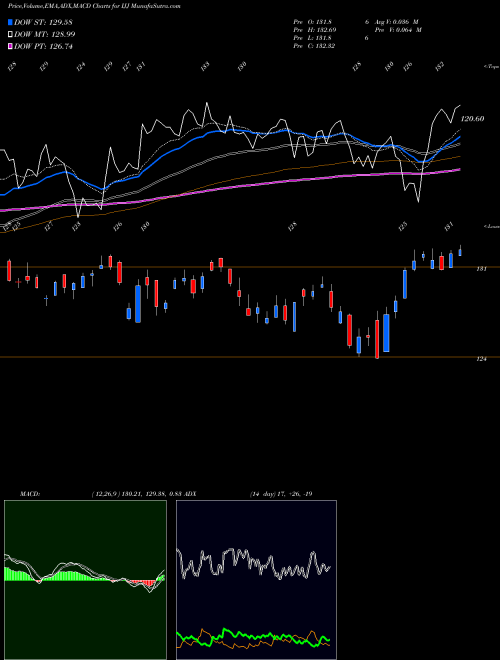Image resolution: width=500 pixels, height=660 pixels.
Task: Click the ADX values '(14 day) 17, +26, -19'
Action: [281, 494]
